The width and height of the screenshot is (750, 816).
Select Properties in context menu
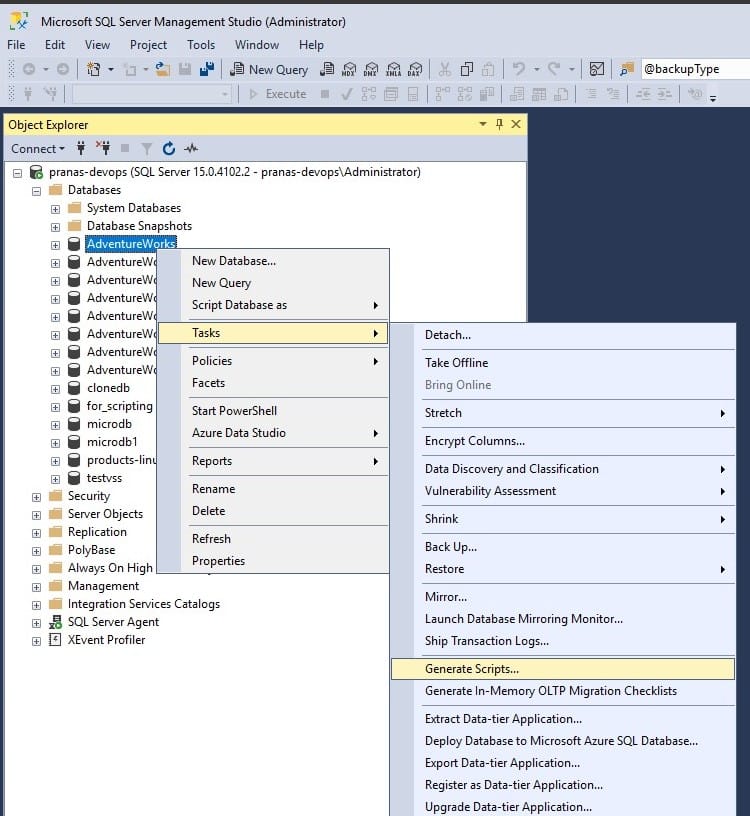point(273,560)
